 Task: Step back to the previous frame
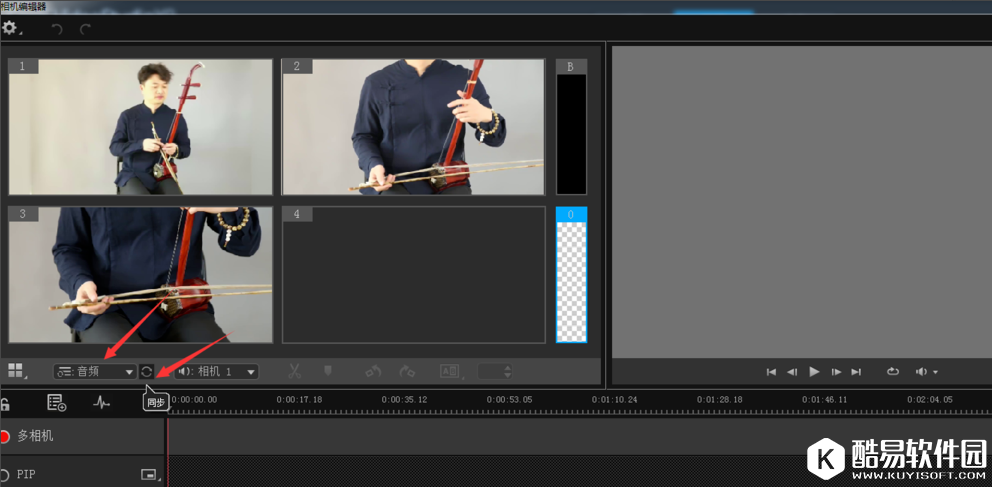coord(792,372)
